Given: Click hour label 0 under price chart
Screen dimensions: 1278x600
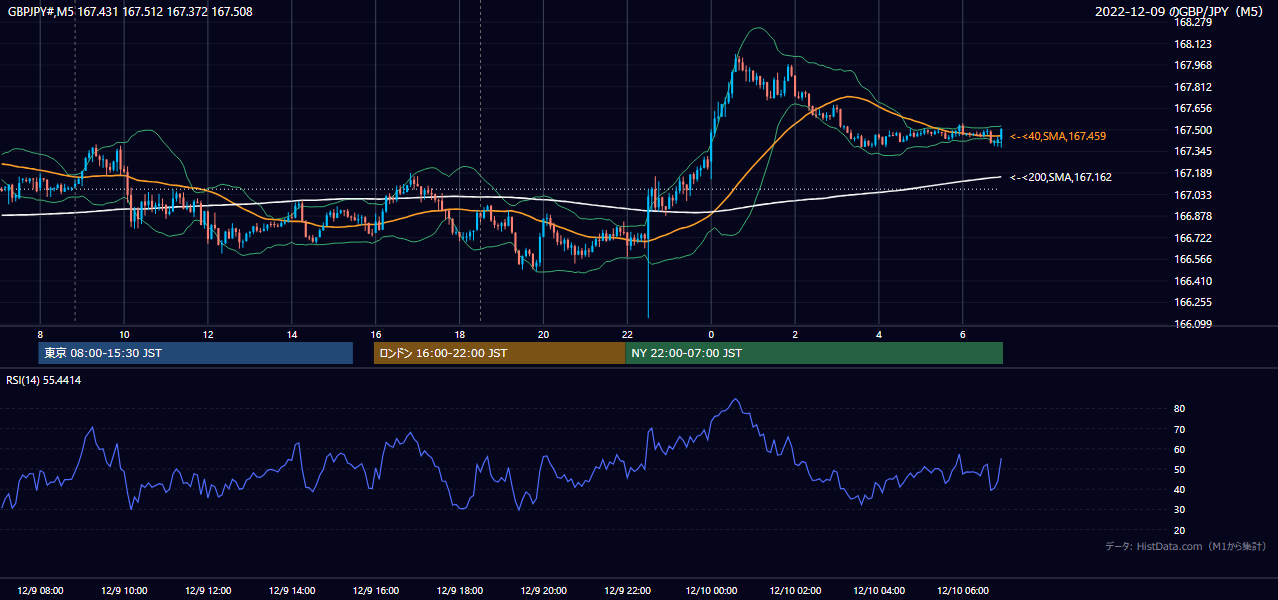Looking at the screenshot, I should click(711, 334).
